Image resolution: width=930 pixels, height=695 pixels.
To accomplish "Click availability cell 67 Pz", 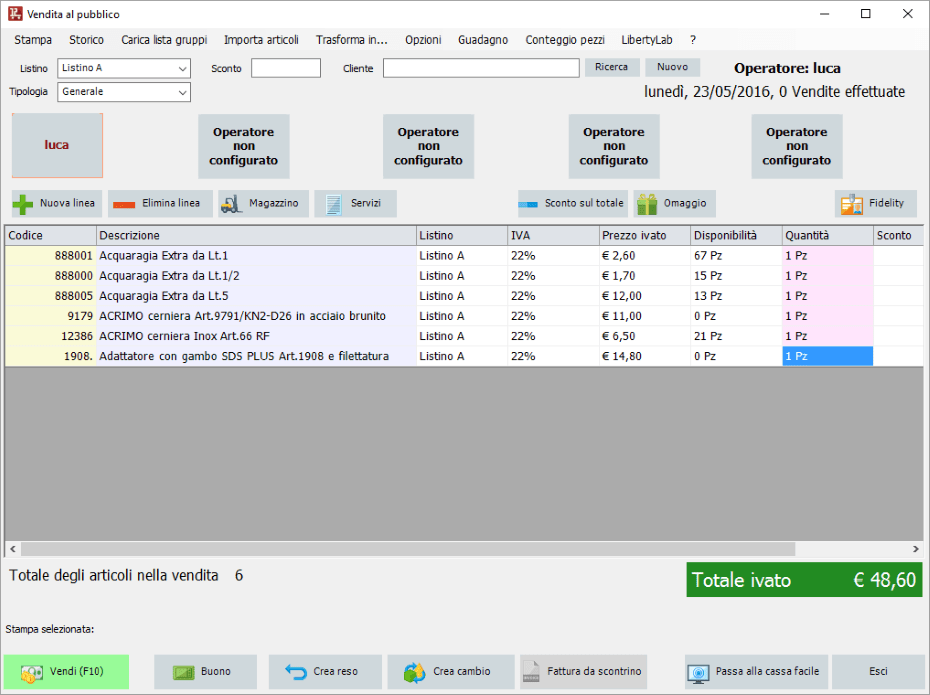I will pyautogui.click(x=736, y=256).
